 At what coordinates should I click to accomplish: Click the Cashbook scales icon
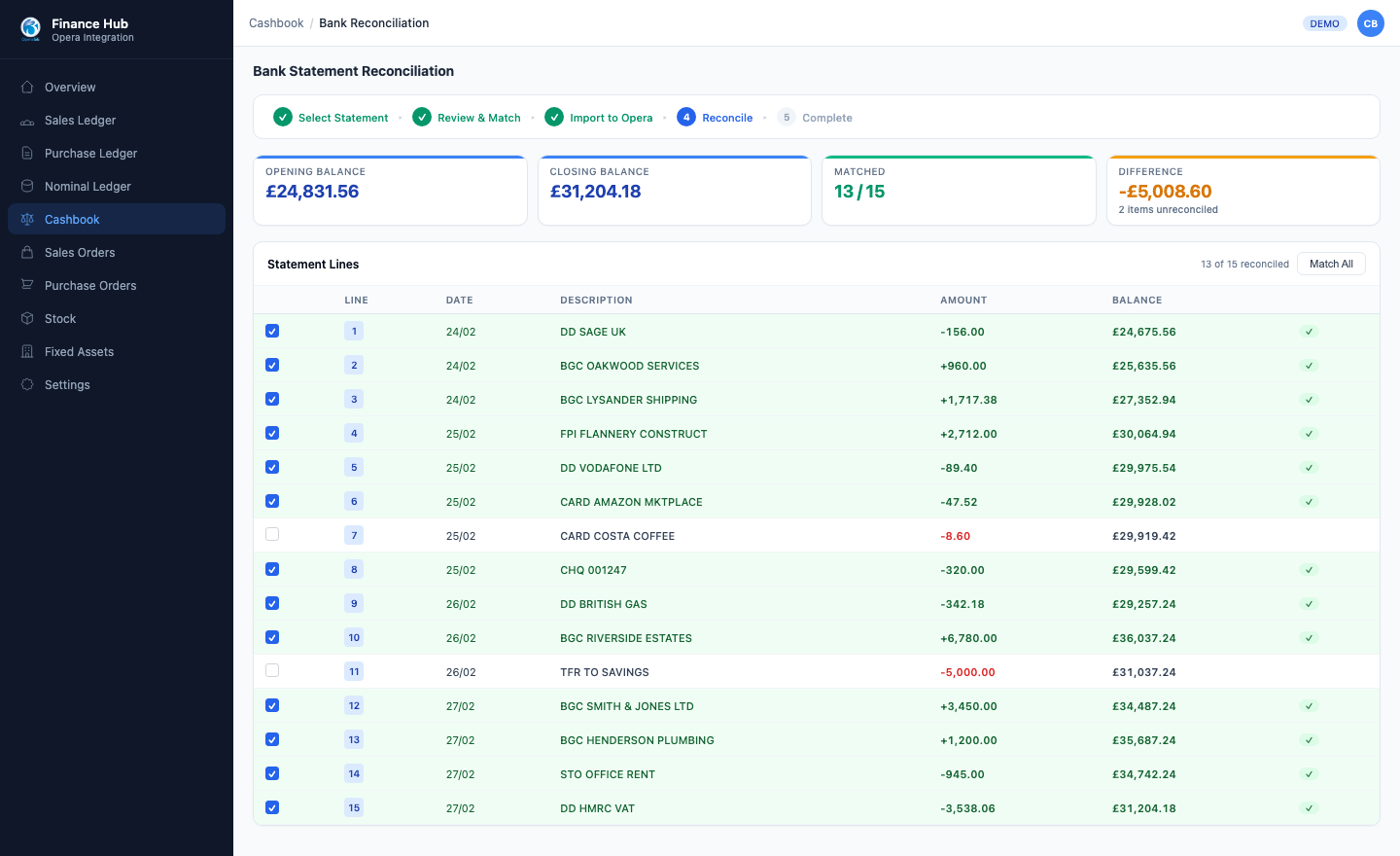[27, 220]
